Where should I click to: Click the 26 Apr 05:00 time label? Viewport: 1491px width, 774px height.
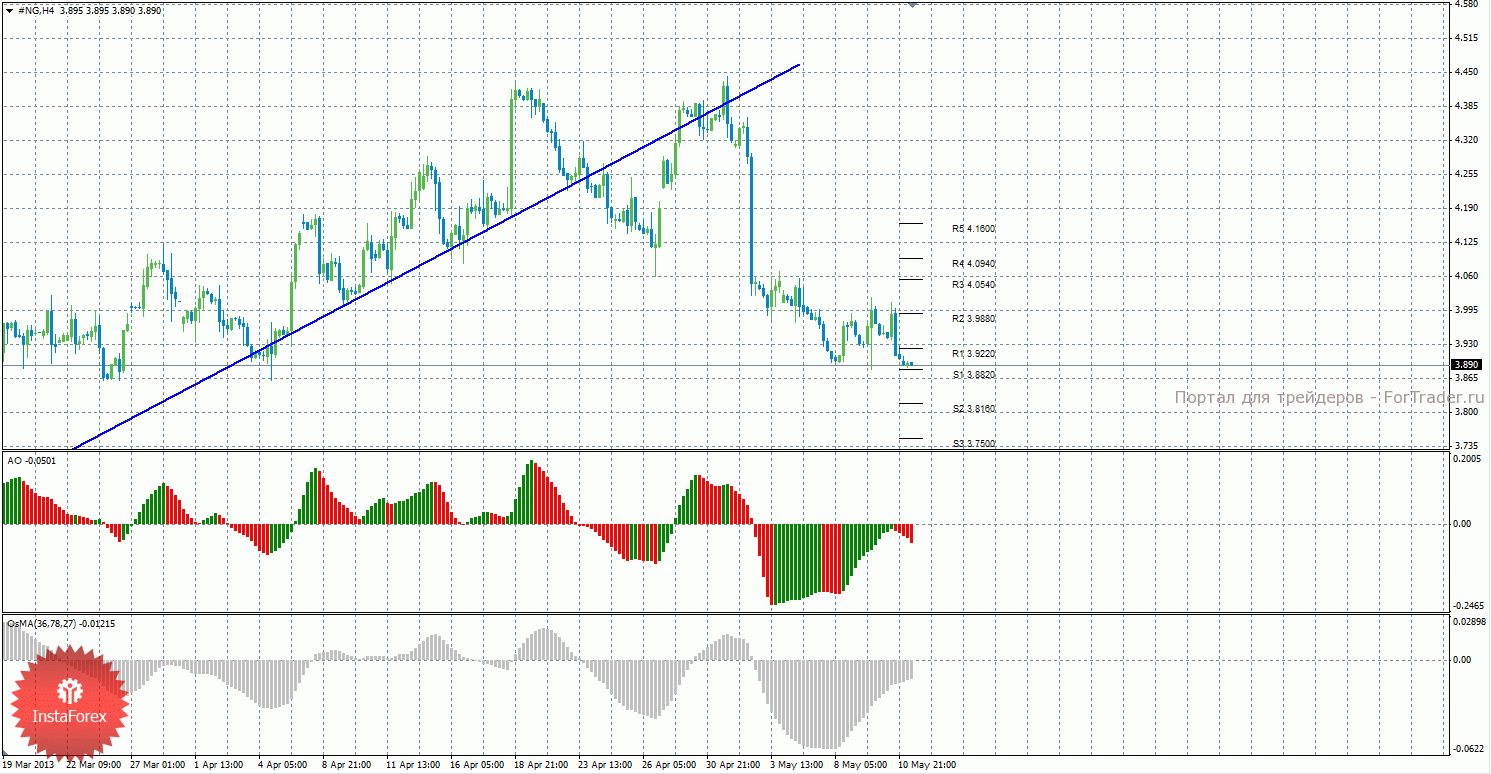(669, 766)
